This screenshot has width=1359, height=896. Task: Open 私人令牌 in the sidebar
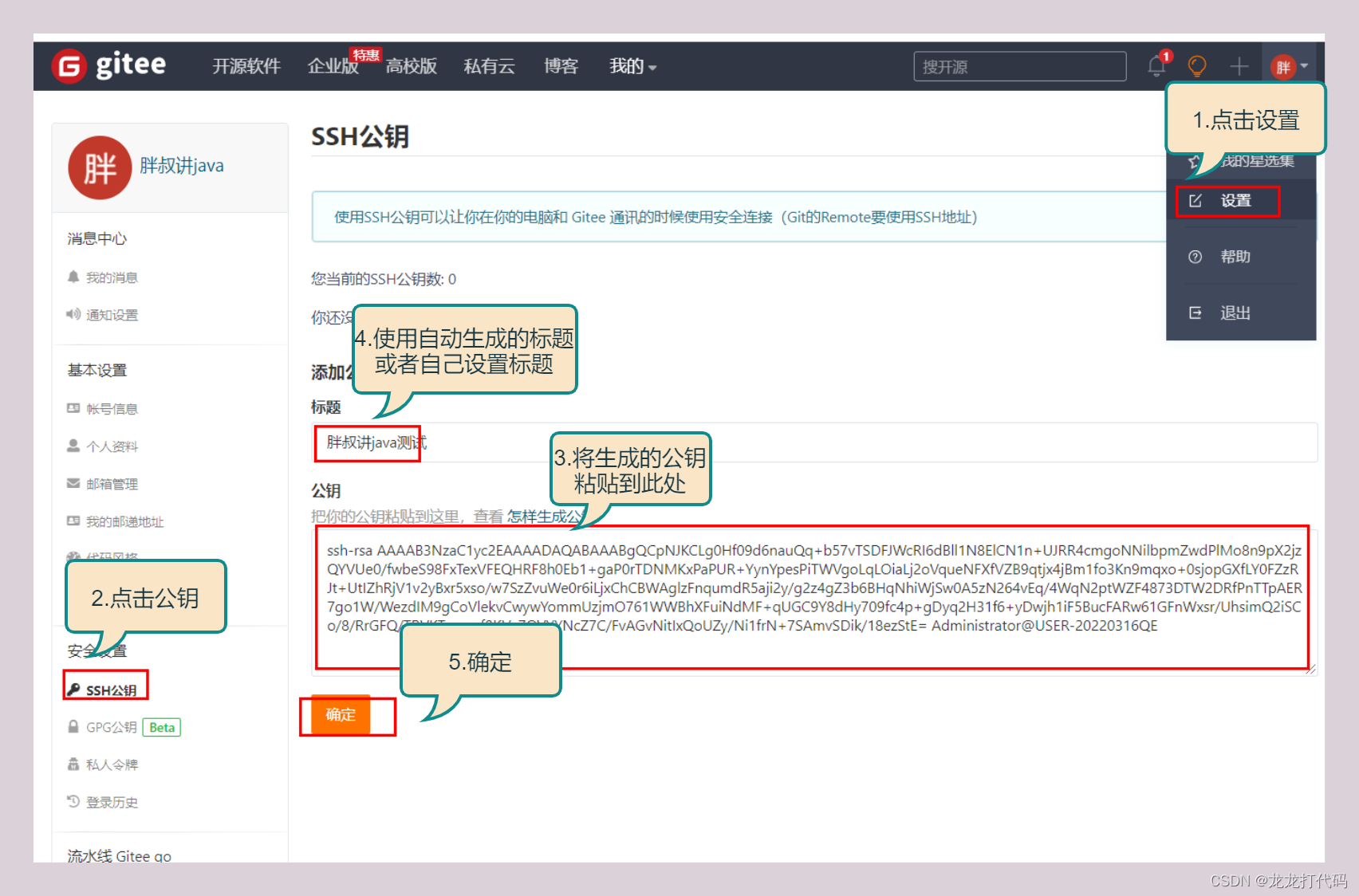[x=112, y=764]
